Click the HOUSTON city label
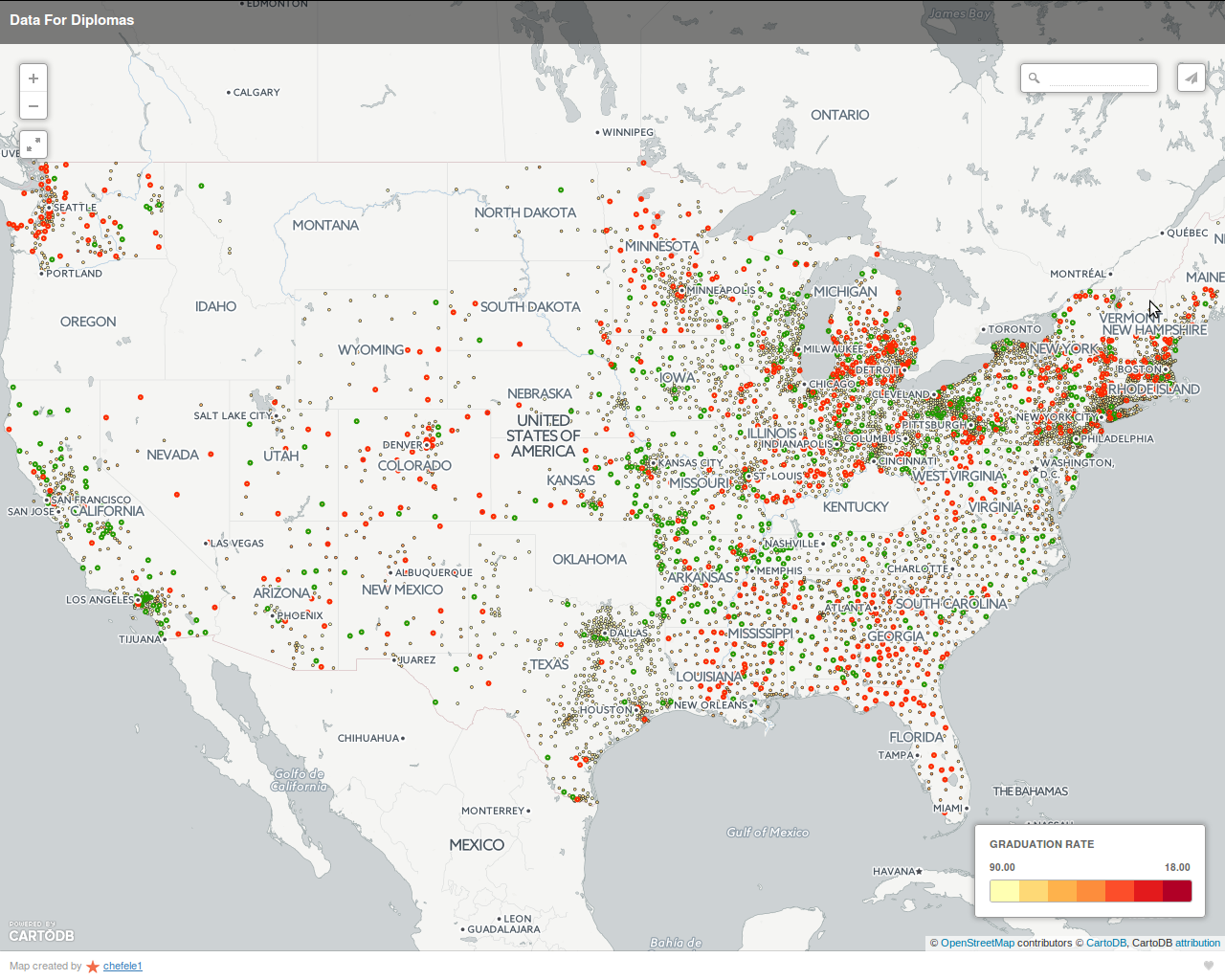This screenshot has width=1225, height=980. [x=606, y=710]
